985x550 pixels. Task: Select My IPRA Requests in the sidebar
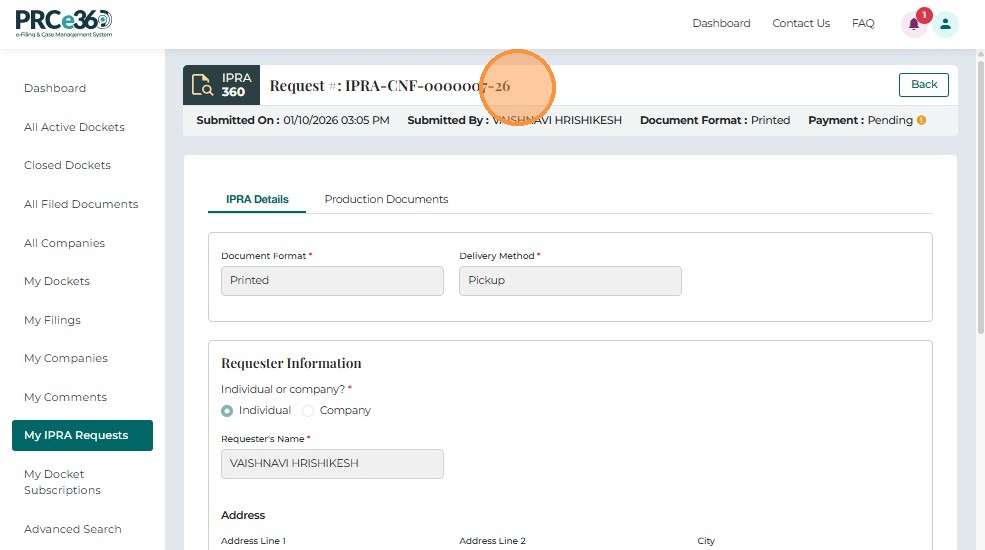82,435
